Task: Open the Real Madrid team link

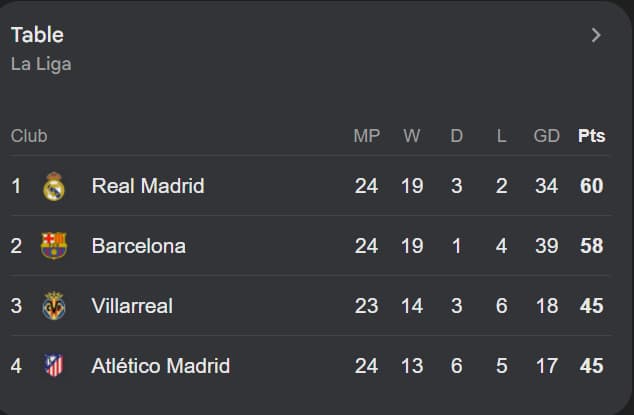Action: click(x=147, y=186)
